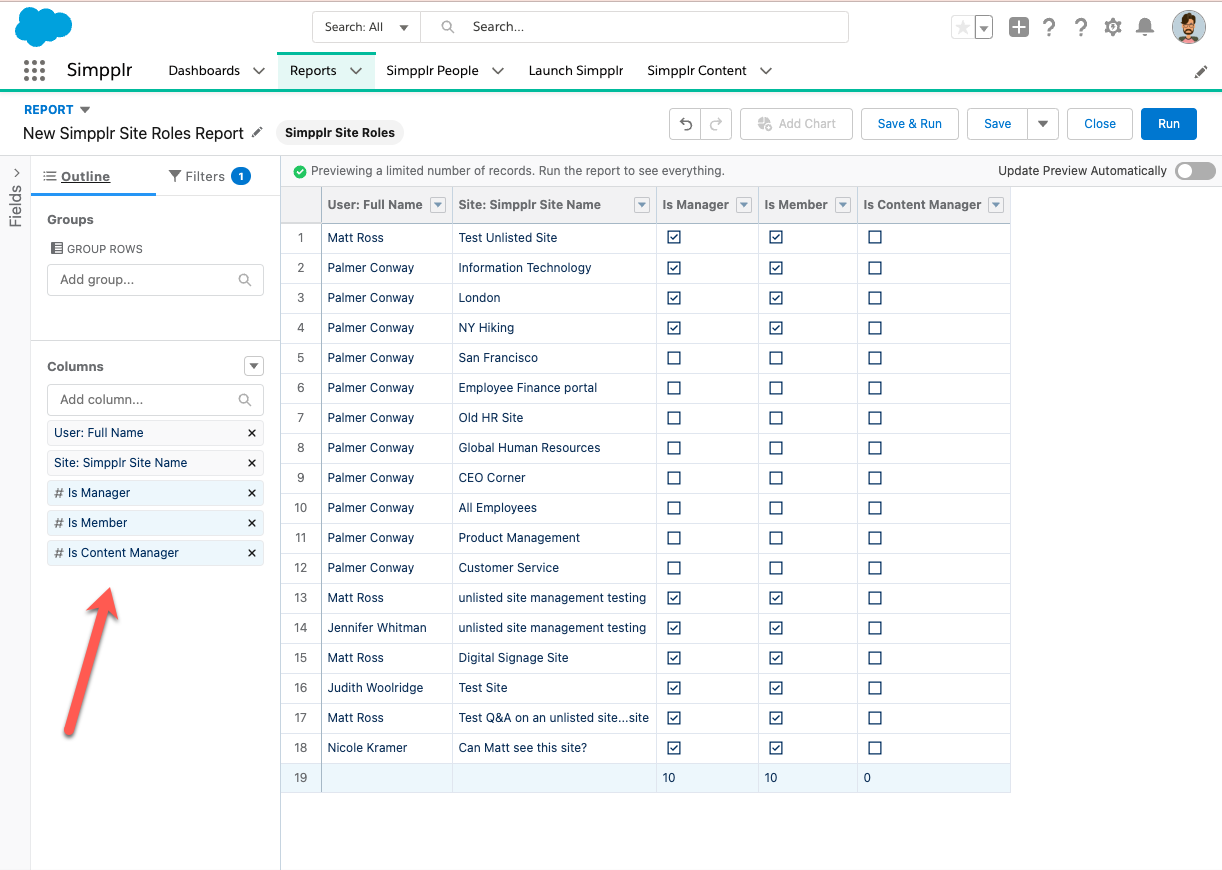The width and height of the screenshot is (1222, 870).
Task: Uncheck Is Manager for Test Unlisted Site
Action: tap(674, 238)
